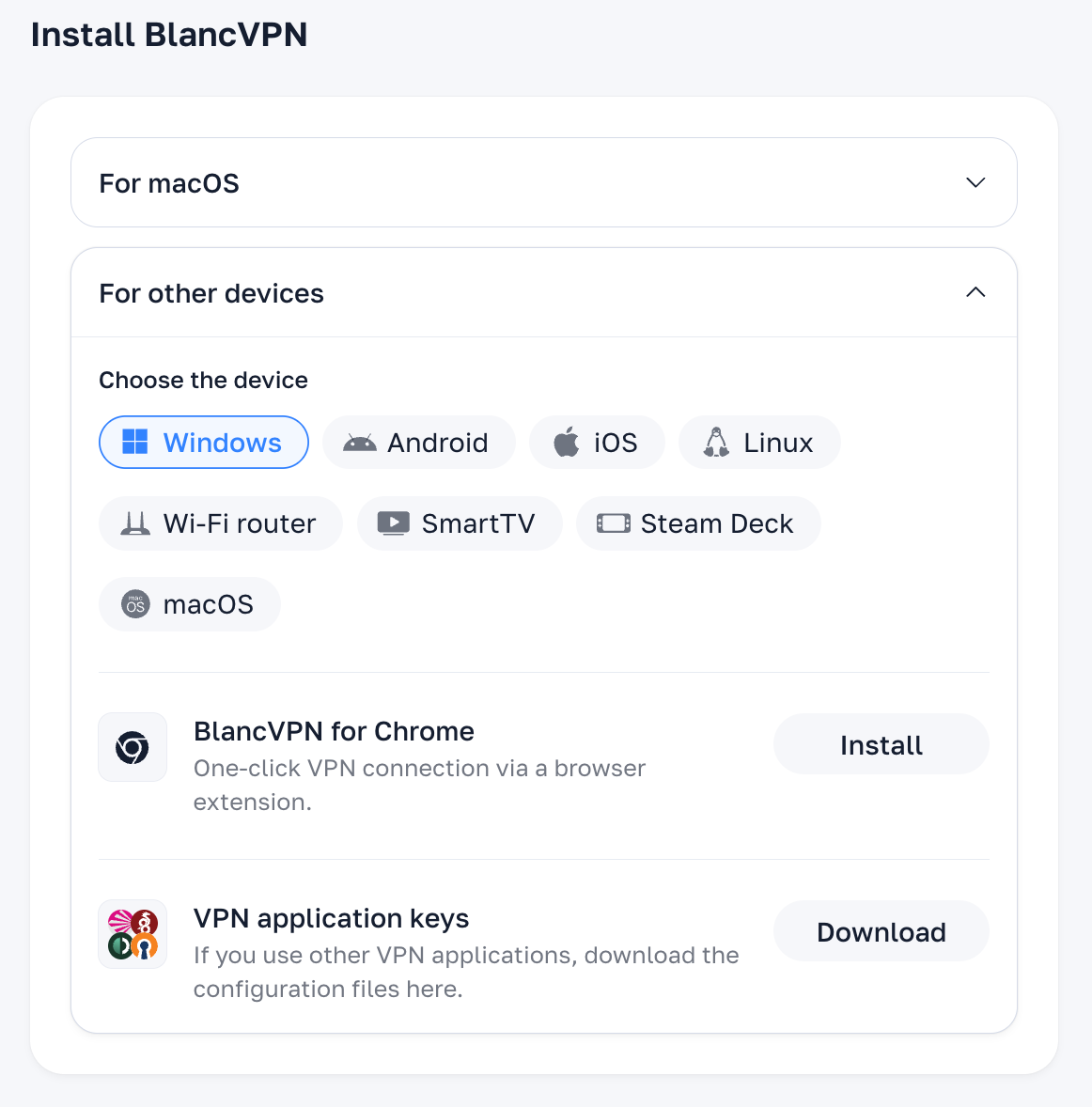Click the Steam Deck console icon
This screenshot has height=1107, width=1092.
coord(613,523)
